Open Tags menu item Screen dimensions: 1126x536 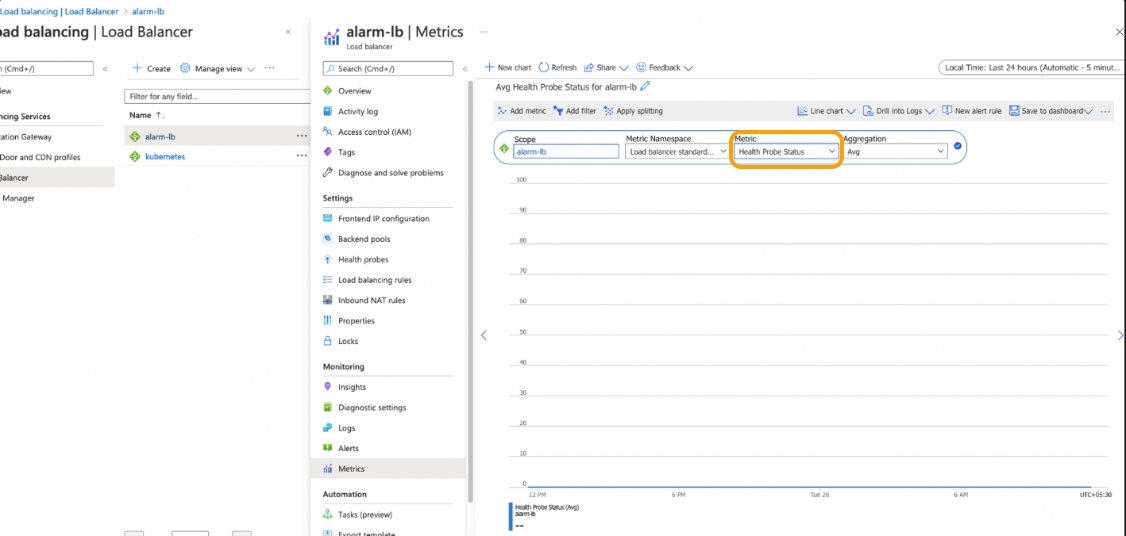(346, 152)
